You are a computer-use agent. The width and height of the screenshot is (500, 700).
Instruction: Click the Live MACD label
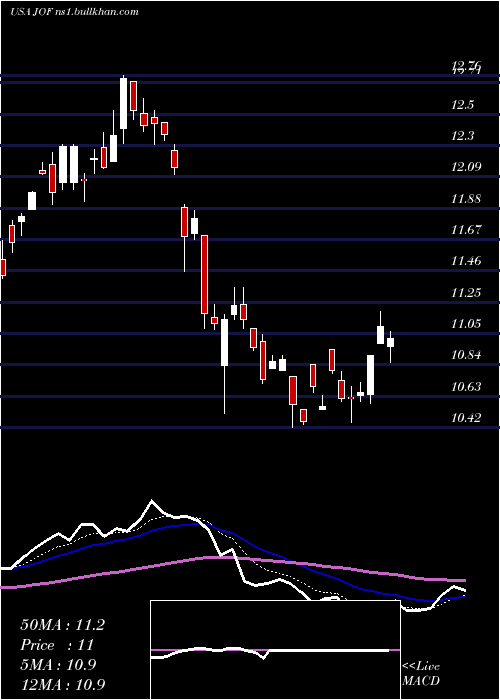pyautogui.click(x=421, y=674)
